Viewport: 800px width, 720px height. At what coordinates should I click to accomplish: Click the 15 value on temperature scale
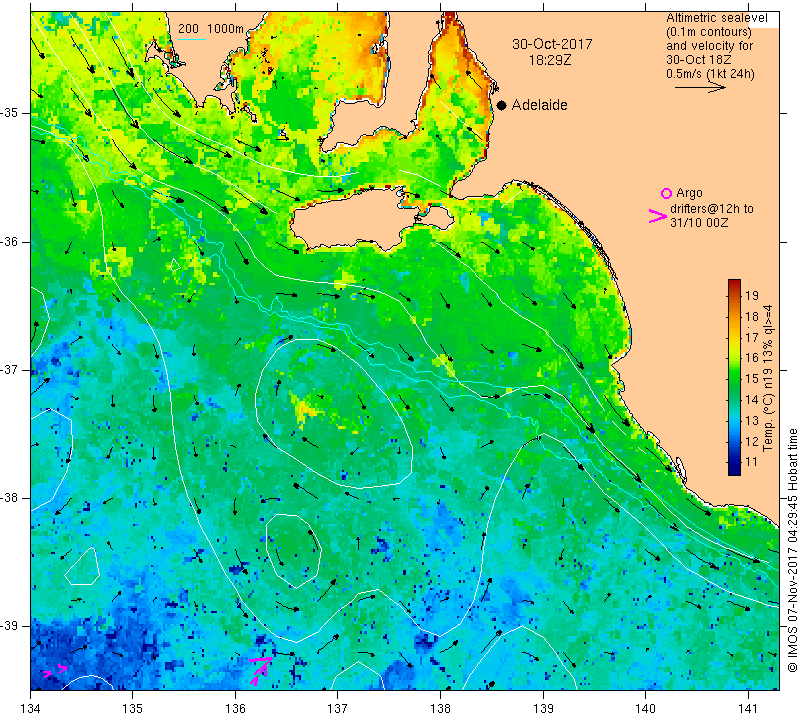tap(752, 379)
